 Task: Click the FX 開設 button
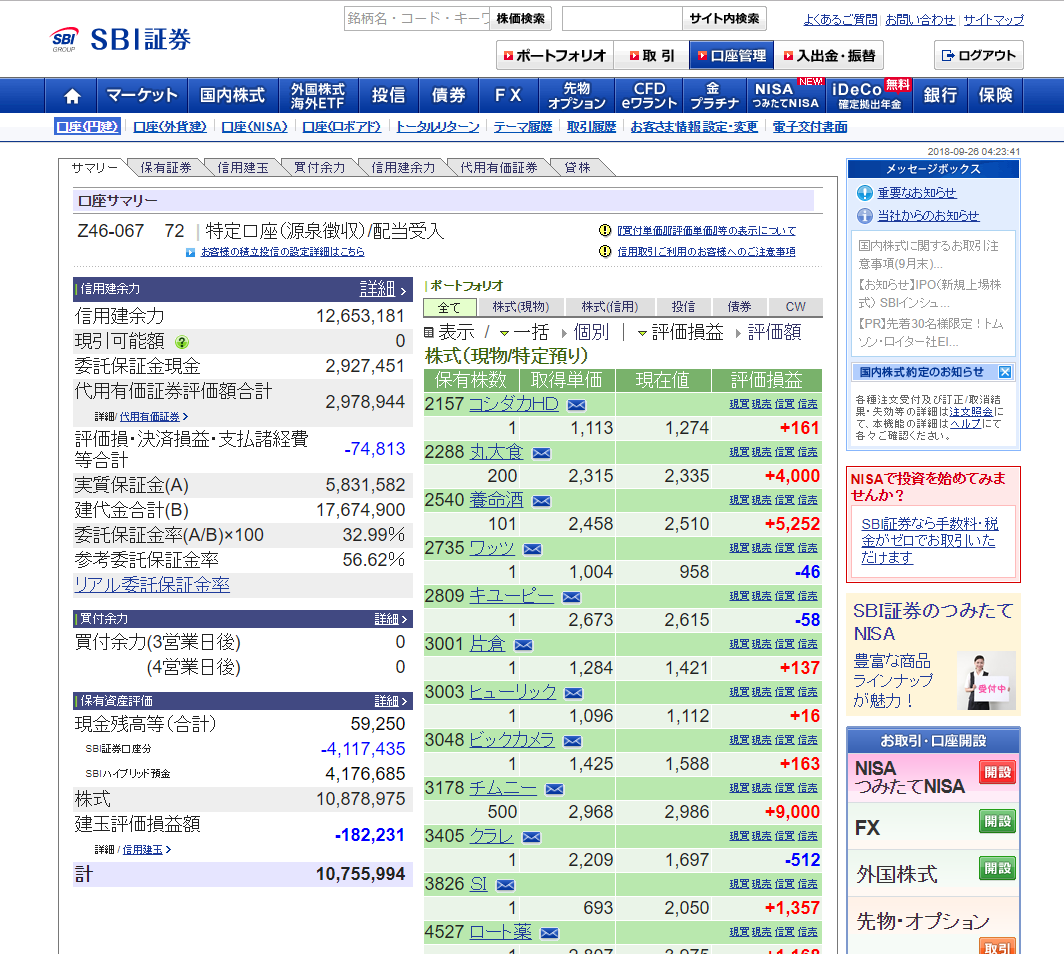coord(998,821)
